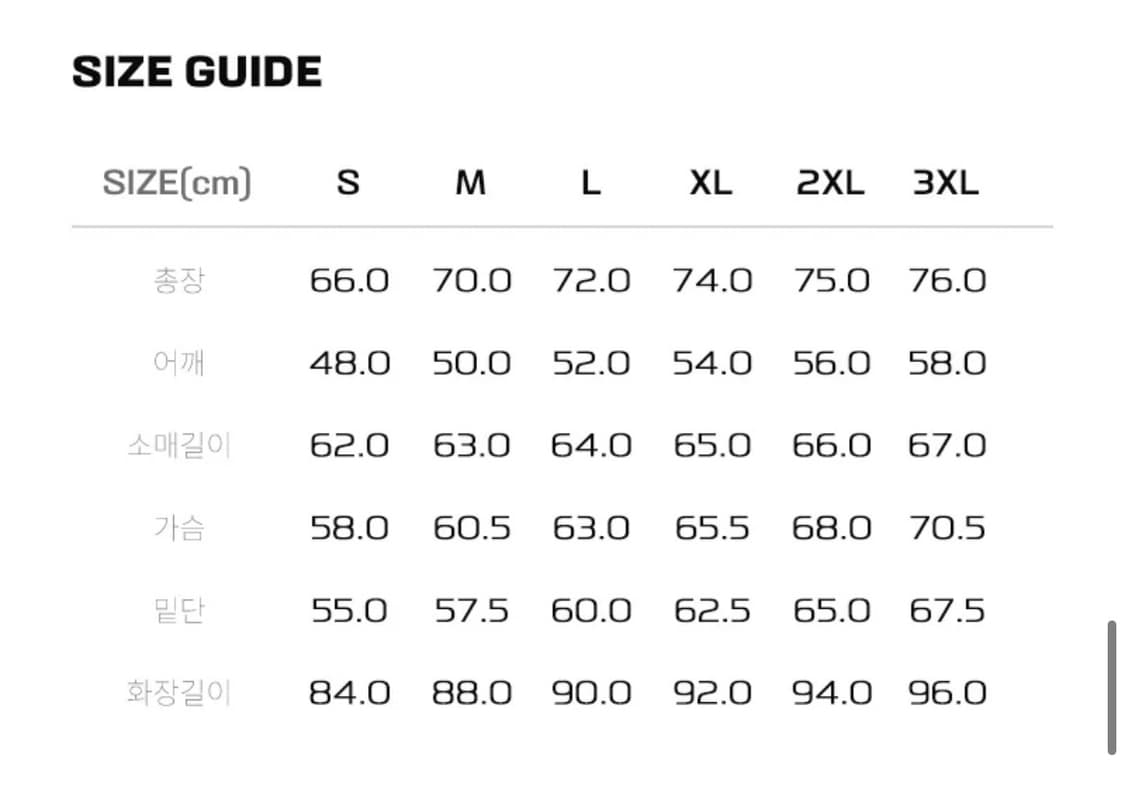Screen dimensions: 1125x788
Task: Select the XL size column header
Action: pyautogui.click(x=711, y=183)
